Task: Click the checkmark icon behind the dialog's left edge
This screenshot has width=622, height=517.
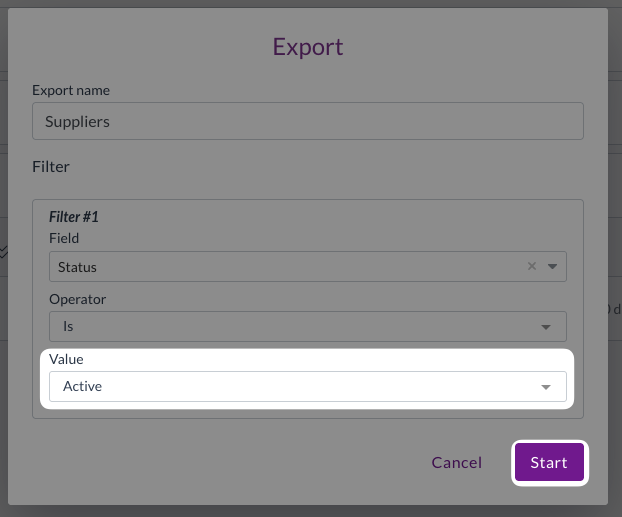Action: coord(4,253)
